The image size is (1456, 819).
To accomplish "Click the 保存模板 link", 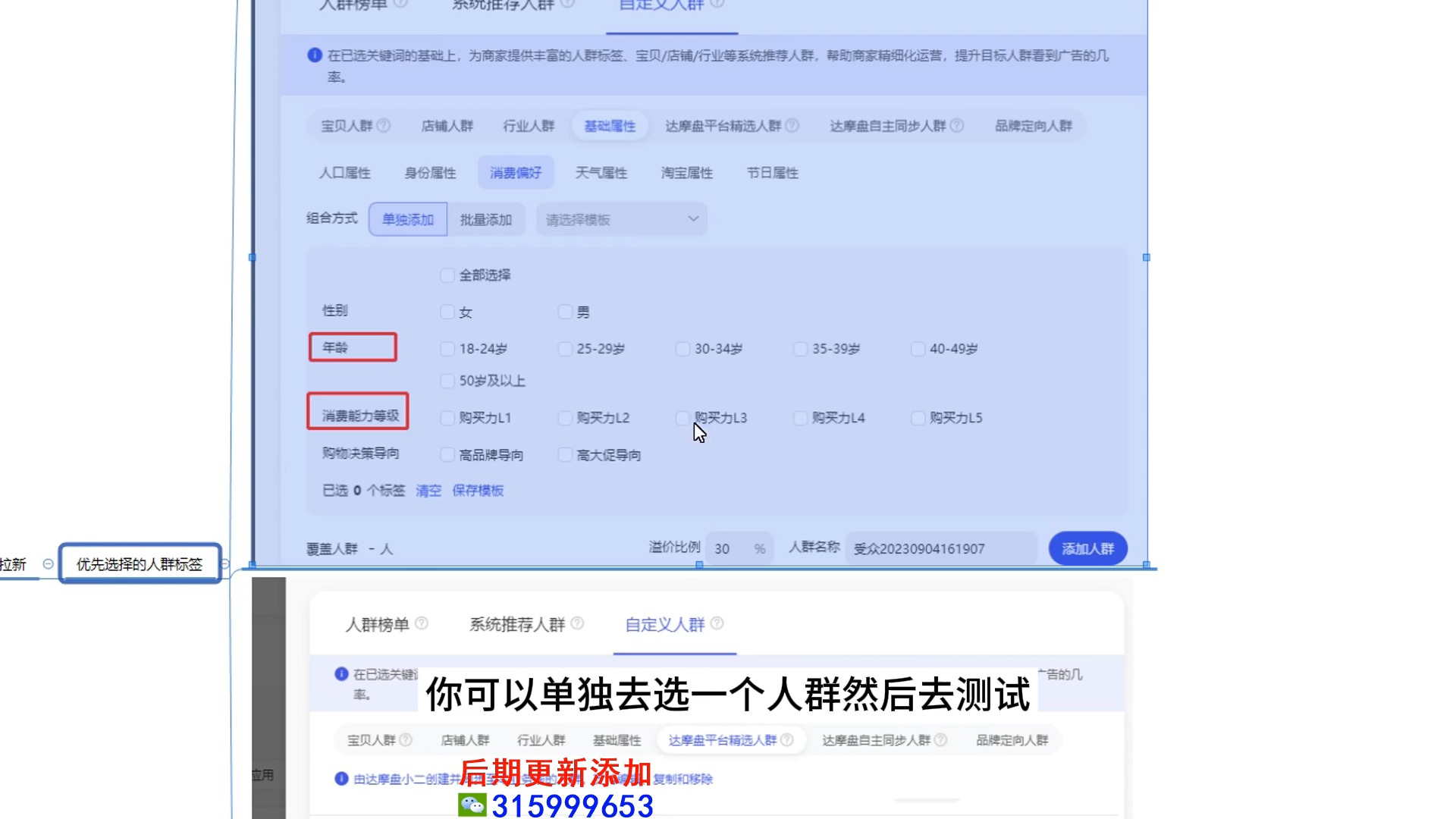I will (478, 491).
